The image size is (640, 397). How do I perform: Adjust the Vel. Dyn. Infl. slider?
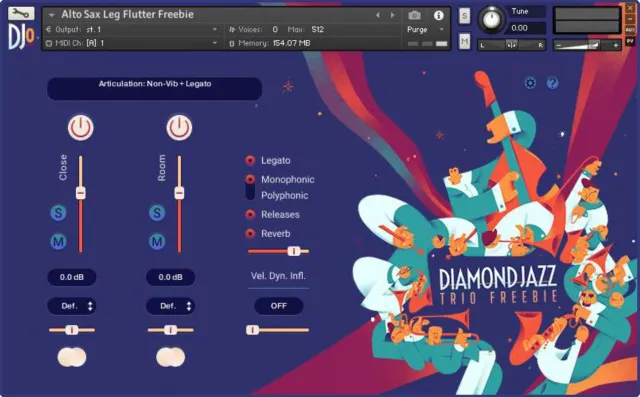click(278, 330)
